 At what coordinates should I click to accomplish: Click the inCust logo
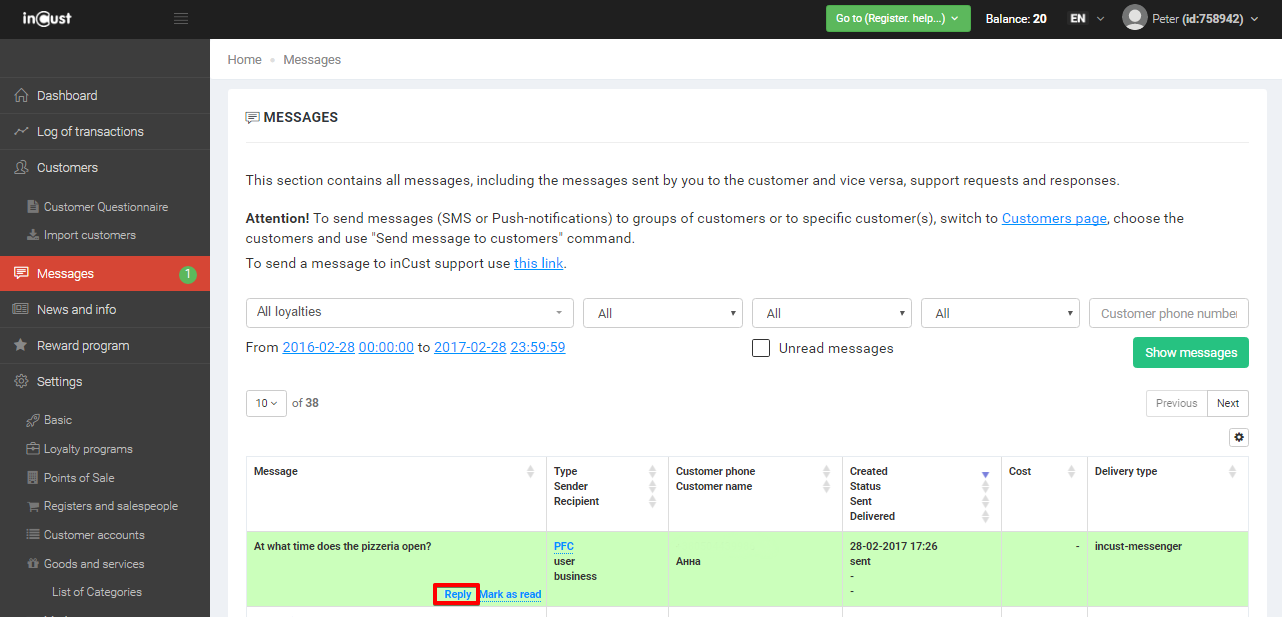click(x=47, y=18)
